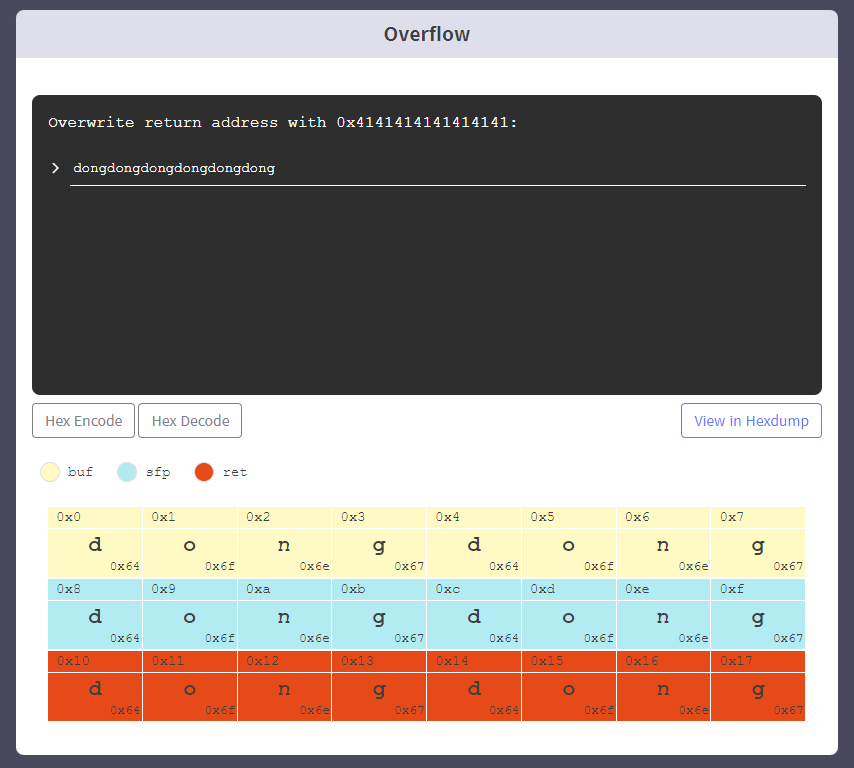Open View in Hexdump

pos(751,420)
